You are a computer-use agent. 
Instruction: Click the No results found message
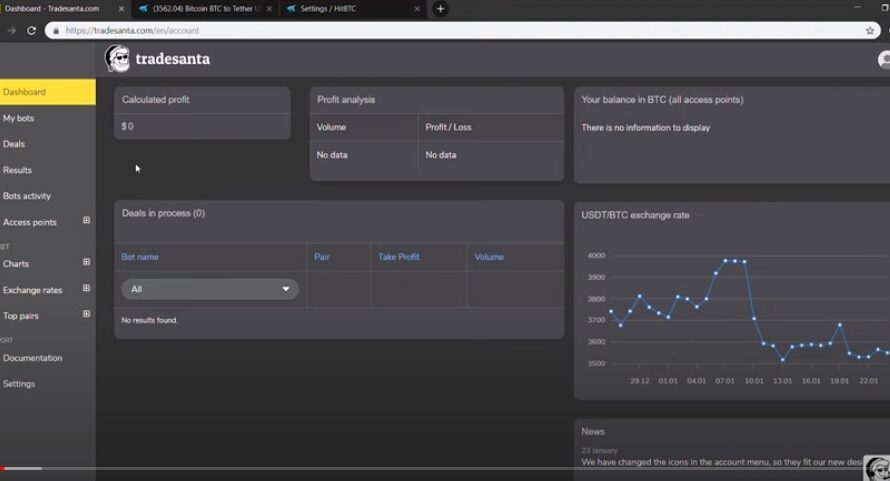tap(149, 320)
